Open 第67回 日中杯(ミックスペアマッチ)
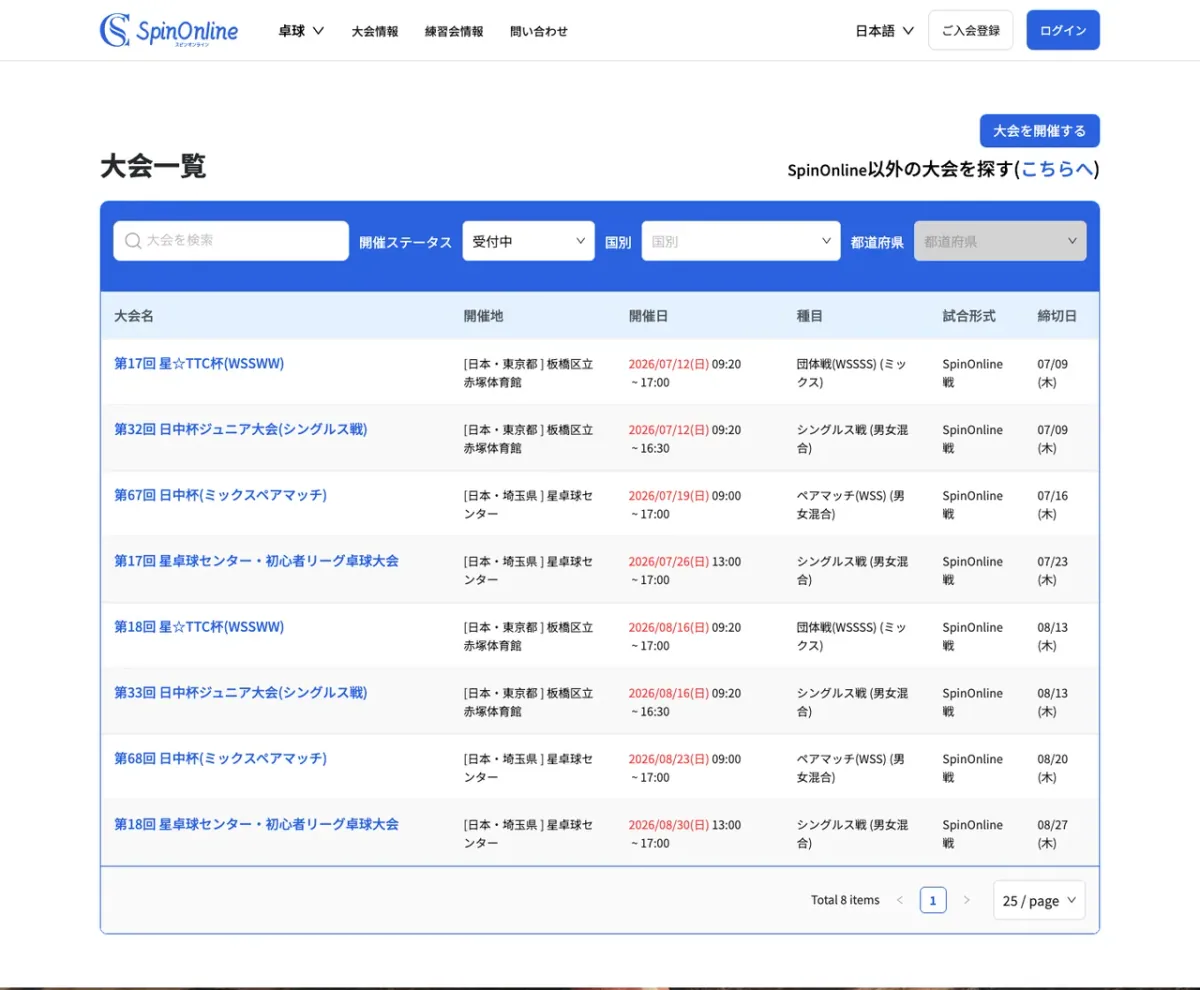1200x990 pixels. coord(220,495)
